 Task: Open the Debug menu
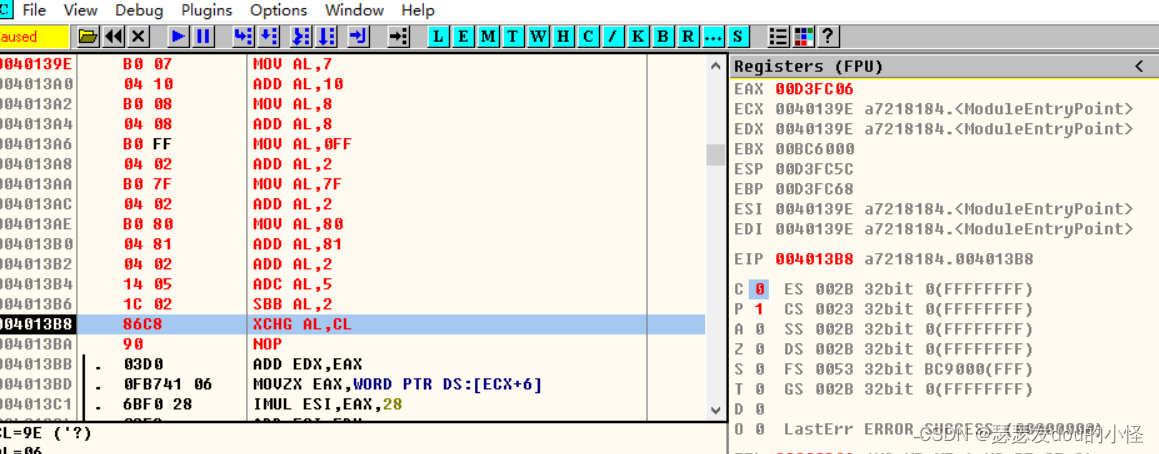[139, 10]
